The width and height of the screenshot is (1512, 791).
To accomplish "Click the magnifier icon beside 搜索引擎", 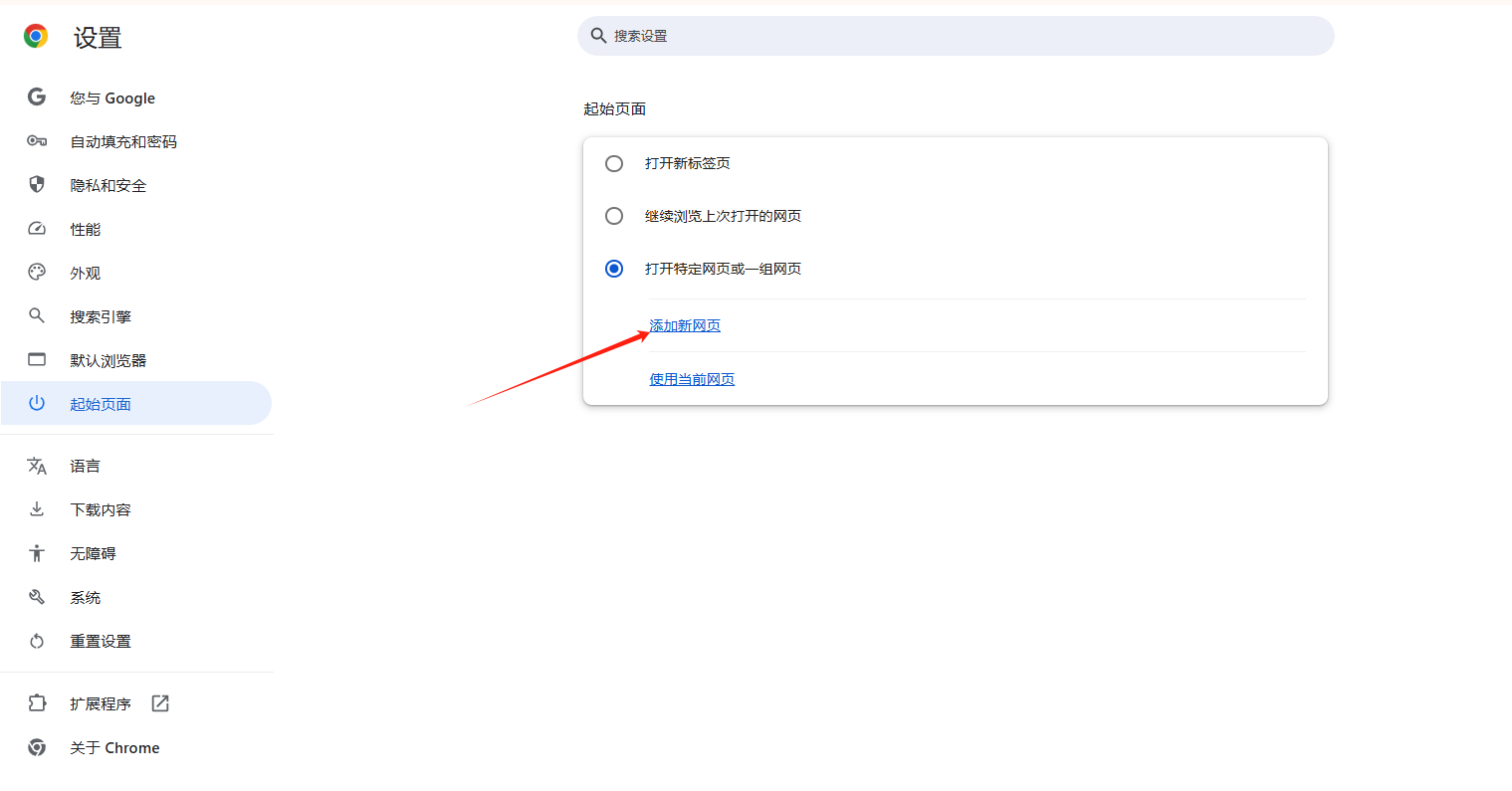I will (x=37, y=315).
